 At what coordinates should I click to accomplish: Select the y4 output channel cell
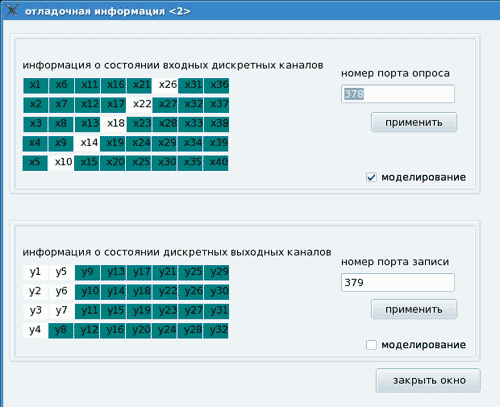35,331
